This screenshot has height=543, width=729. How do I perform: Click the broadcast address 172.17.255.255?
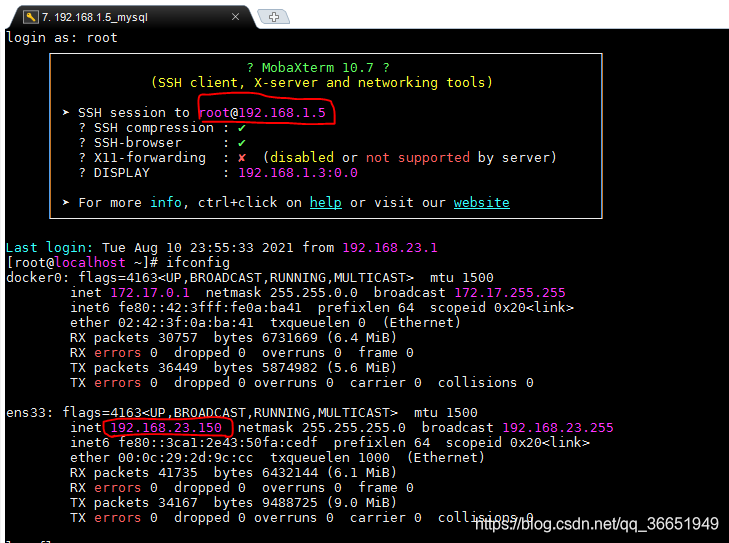coord(510,292)
